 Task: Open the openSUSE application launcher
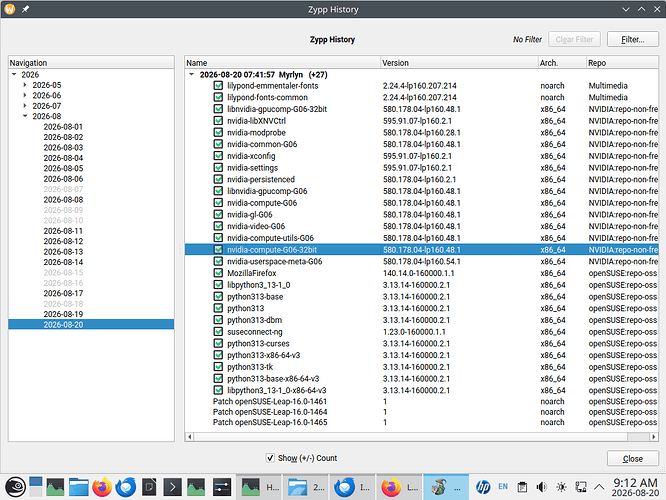point(16,487)
